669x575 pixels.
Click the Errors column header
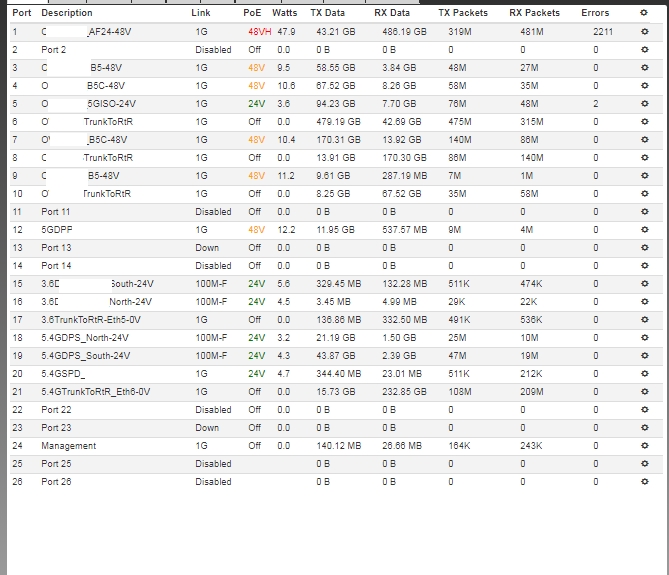[x=595, y=14]
